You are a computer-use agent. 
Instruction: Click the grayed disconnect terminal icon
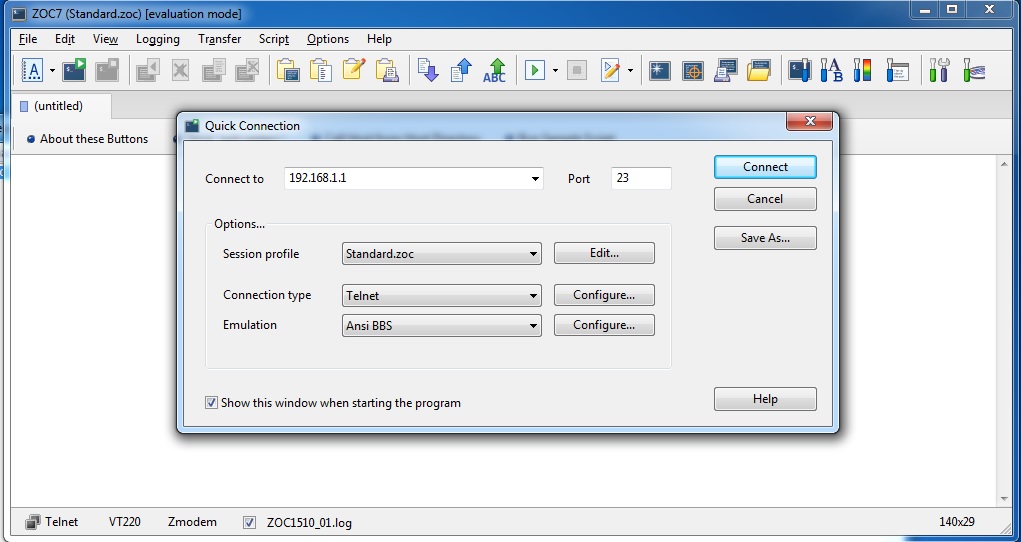point(107,70)
